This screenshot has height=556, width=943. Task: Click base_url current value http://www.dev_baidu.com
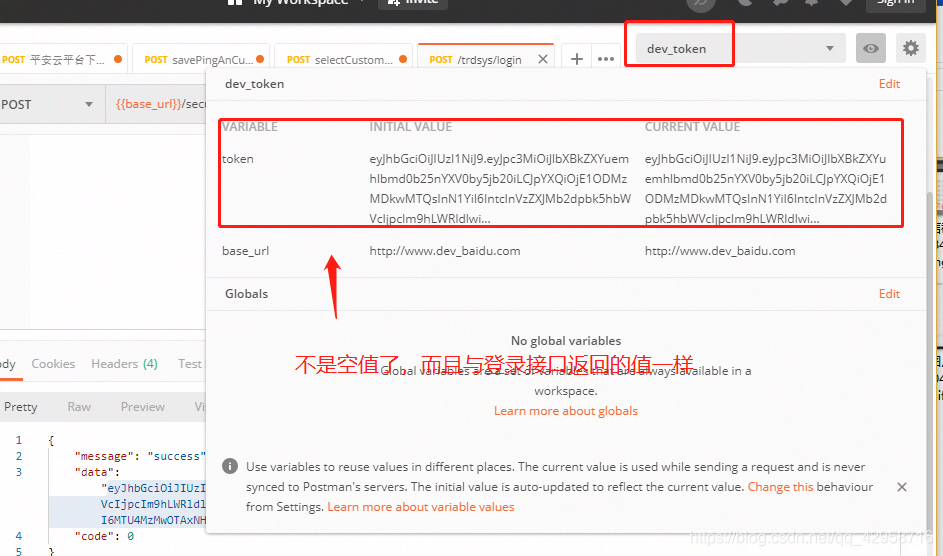pyautogui.click(x=720, y=251)
